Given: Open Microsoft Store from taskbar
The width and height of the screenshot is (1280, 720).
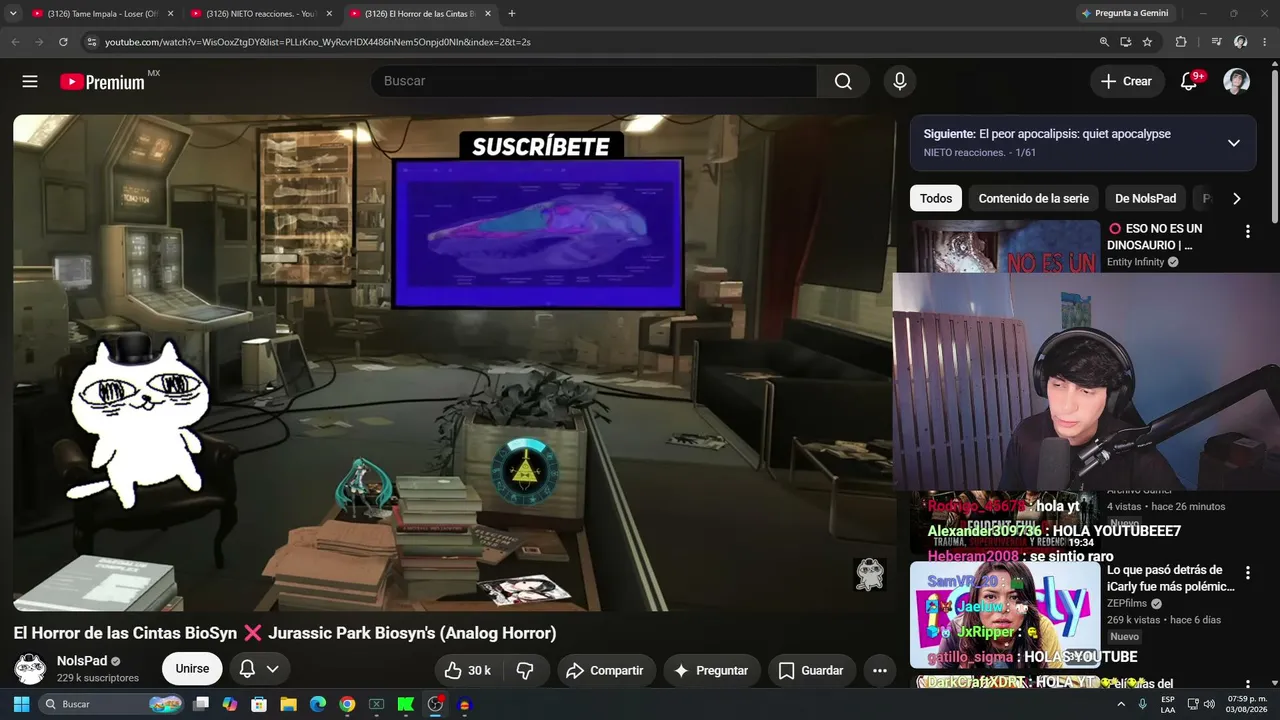Looking at the screenshot, I should point(259,704).
